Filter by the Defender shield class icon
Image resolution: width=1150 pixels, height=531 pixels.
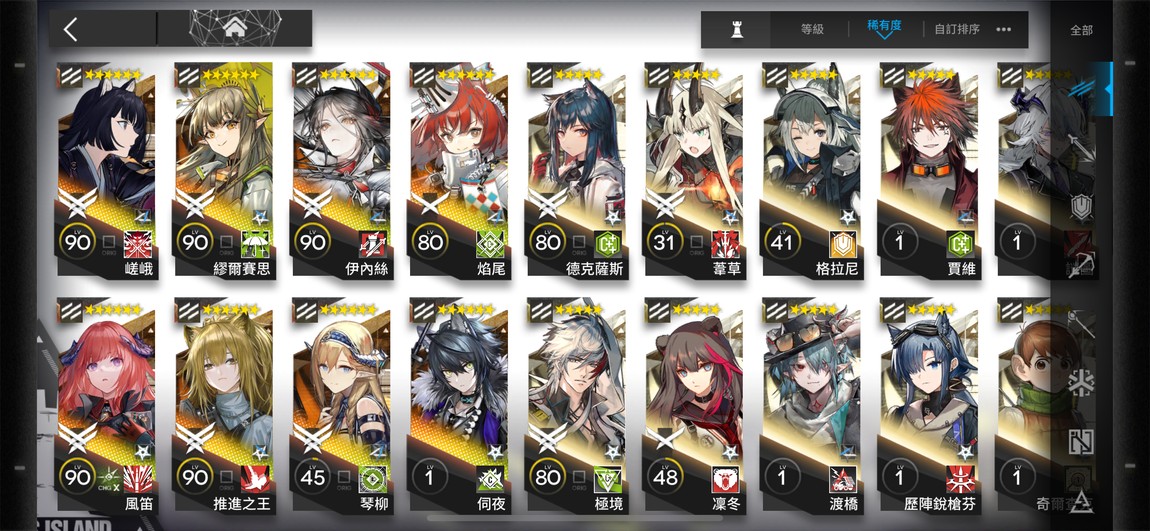[1082, 208]
